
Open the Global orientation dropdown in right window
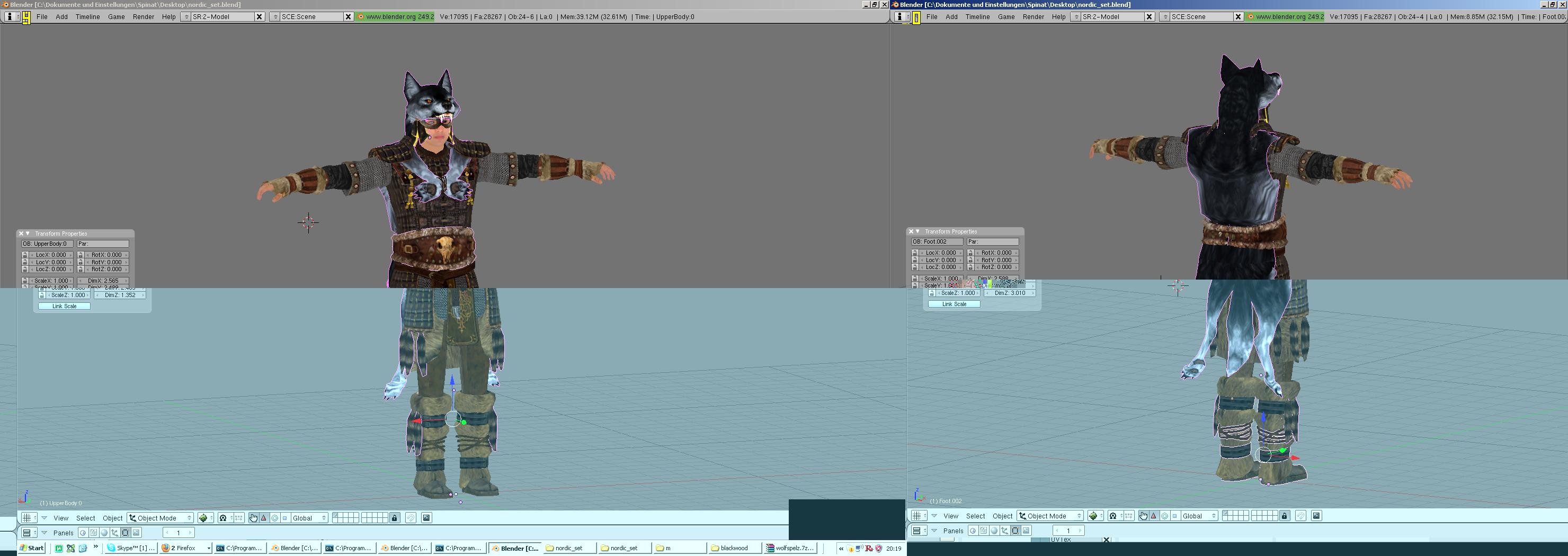[1200, 516]
